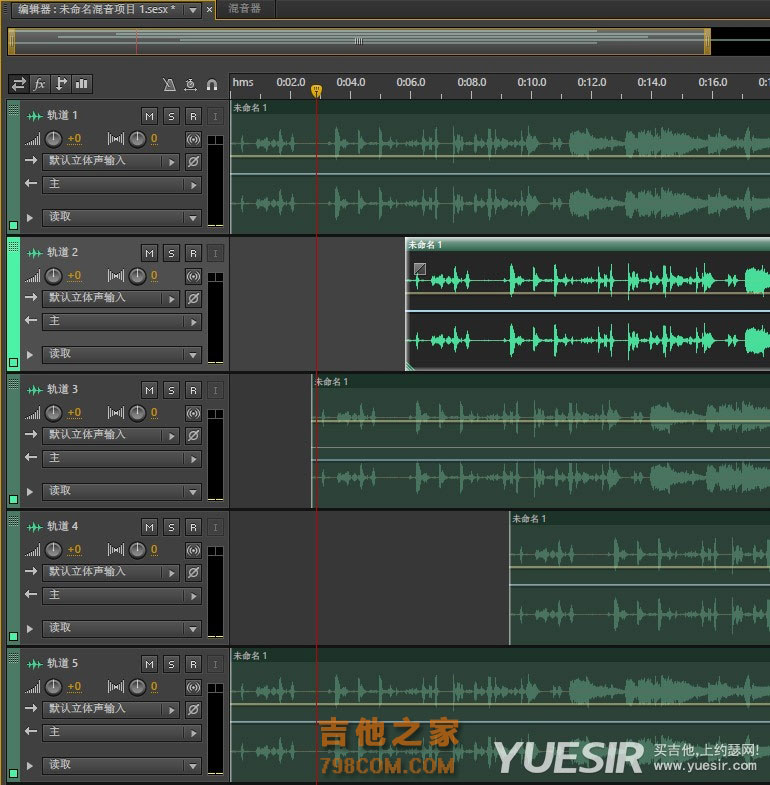Open 轨道 3 默认立体声输入 input dropdown
The height and width of the screenshot is (785, 770).
coord(111,435)
